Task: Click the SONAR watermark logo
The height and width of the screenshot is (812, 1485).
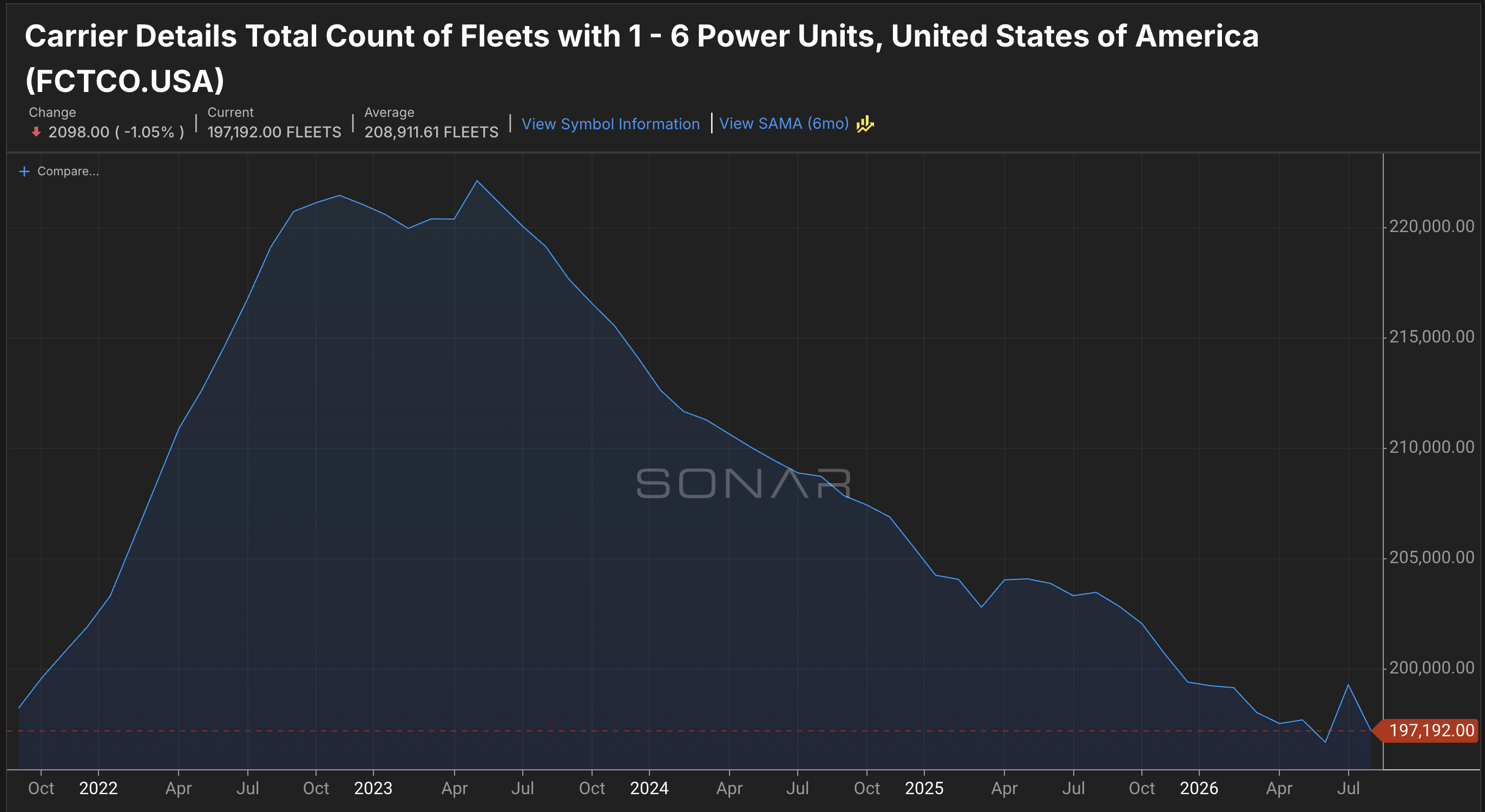Action: click(x=744, y=483)
